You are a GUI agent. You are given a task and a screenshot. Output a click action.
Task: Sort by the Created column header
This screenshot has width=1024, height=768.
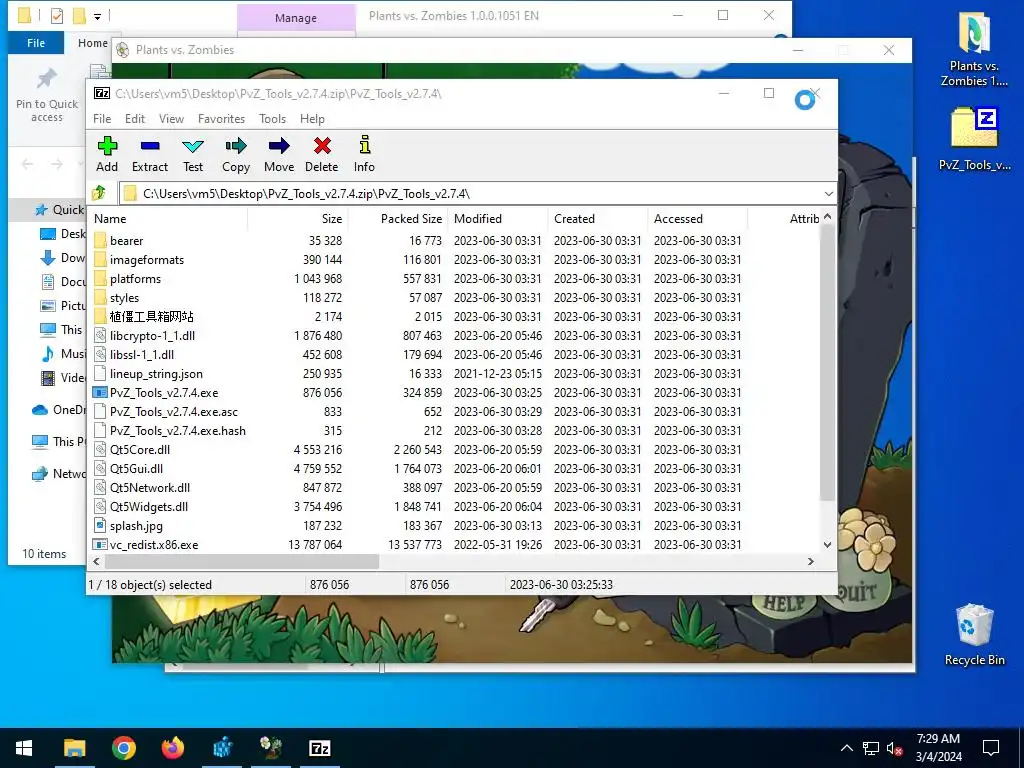click(x=598, y=219)
